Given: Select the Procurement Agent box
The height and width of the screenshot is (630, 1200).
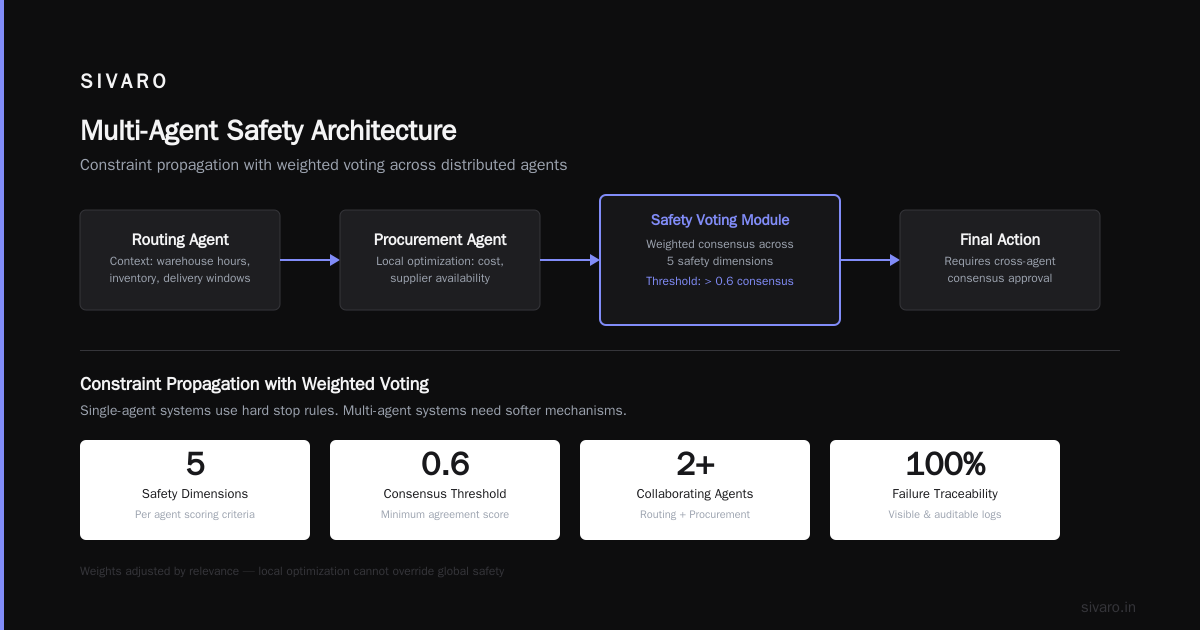Looking at the screenshot, I should 440,260.
